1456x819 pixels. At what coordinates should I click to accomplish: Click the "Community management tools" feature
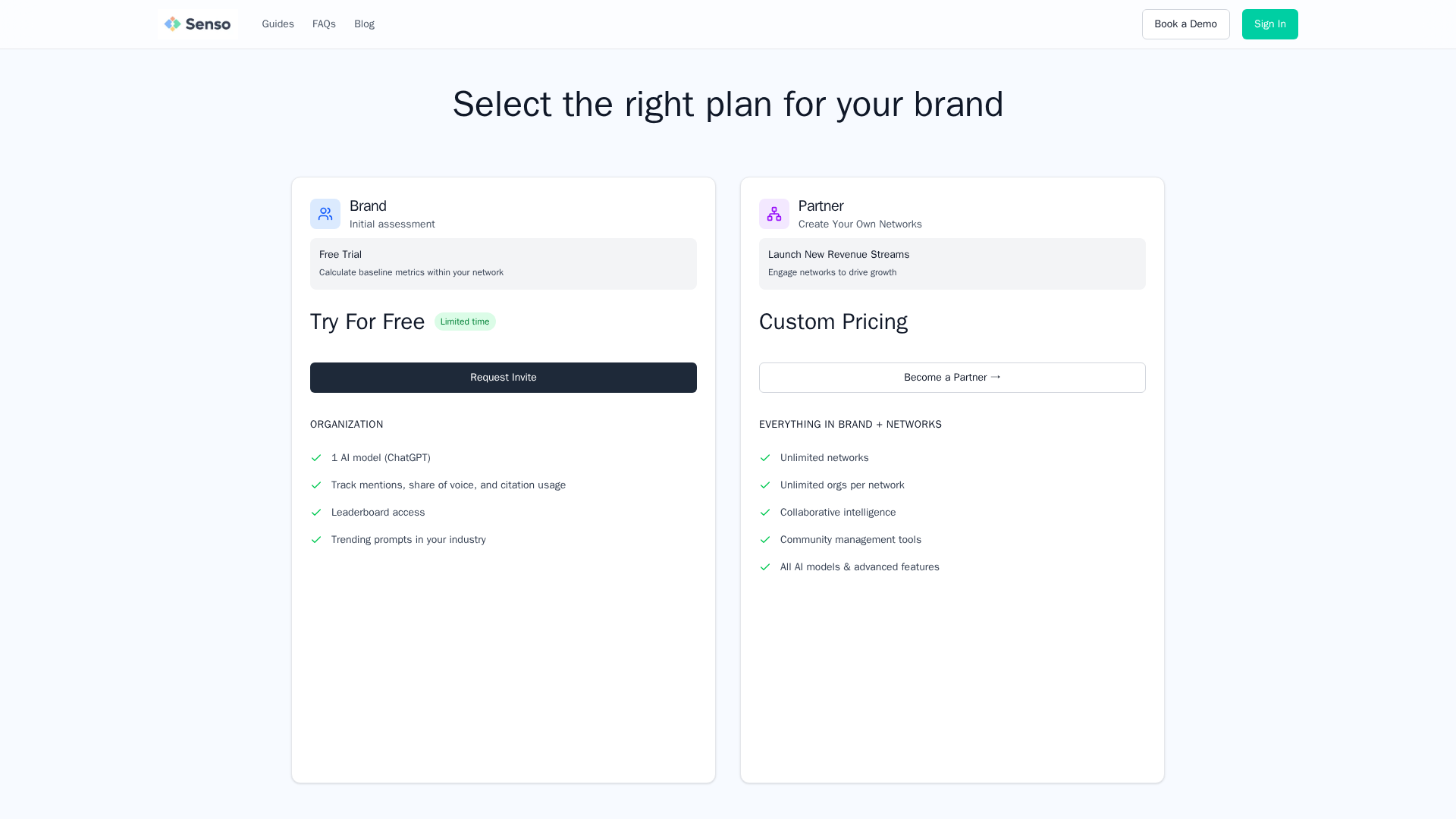click(850, 539)
